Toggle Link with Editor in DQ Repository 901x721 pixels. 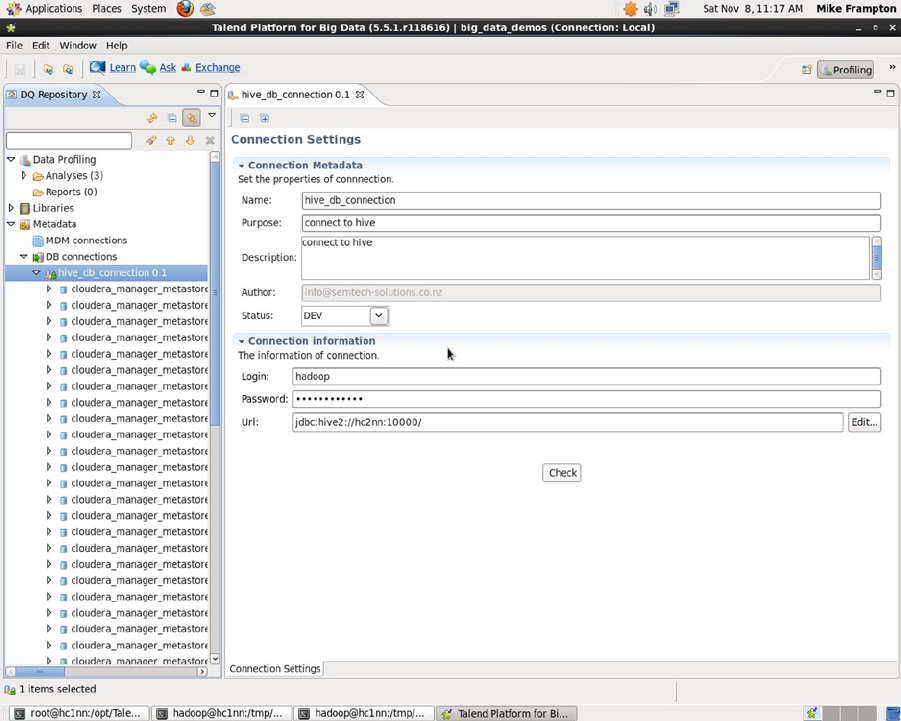click(191, 118)
